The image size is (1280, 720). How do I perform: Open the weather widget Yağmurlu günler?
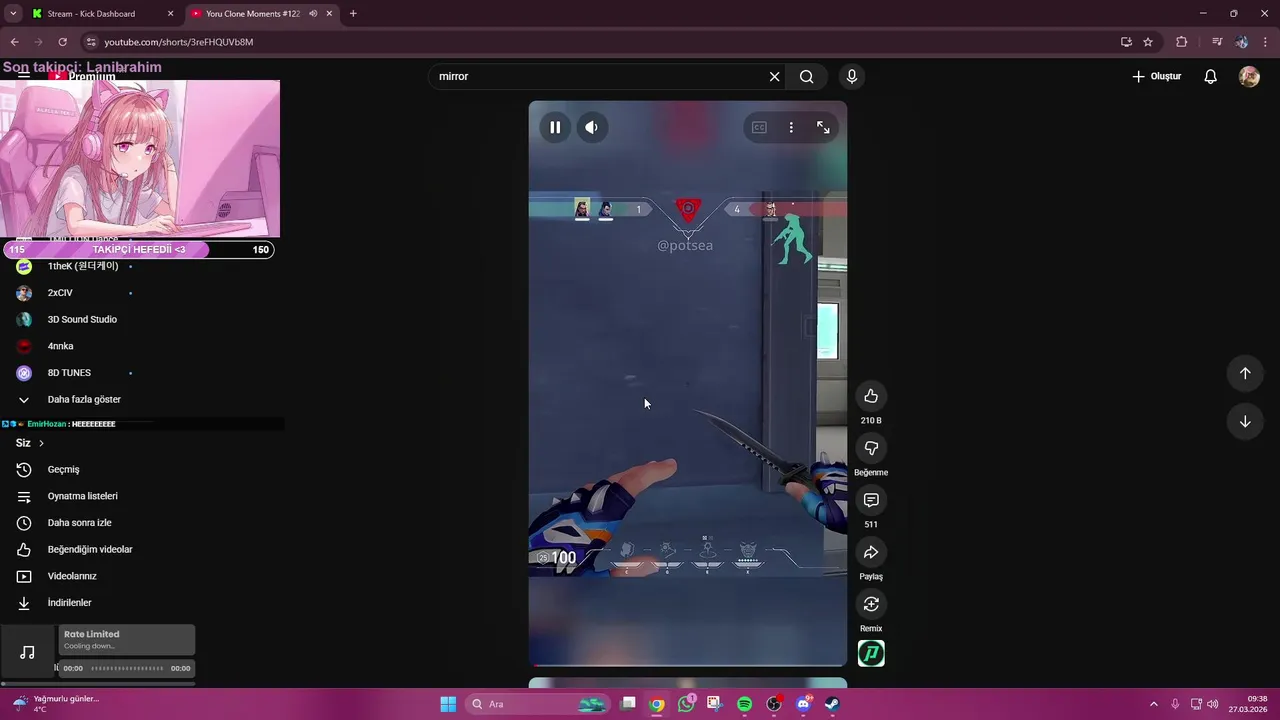55,704
